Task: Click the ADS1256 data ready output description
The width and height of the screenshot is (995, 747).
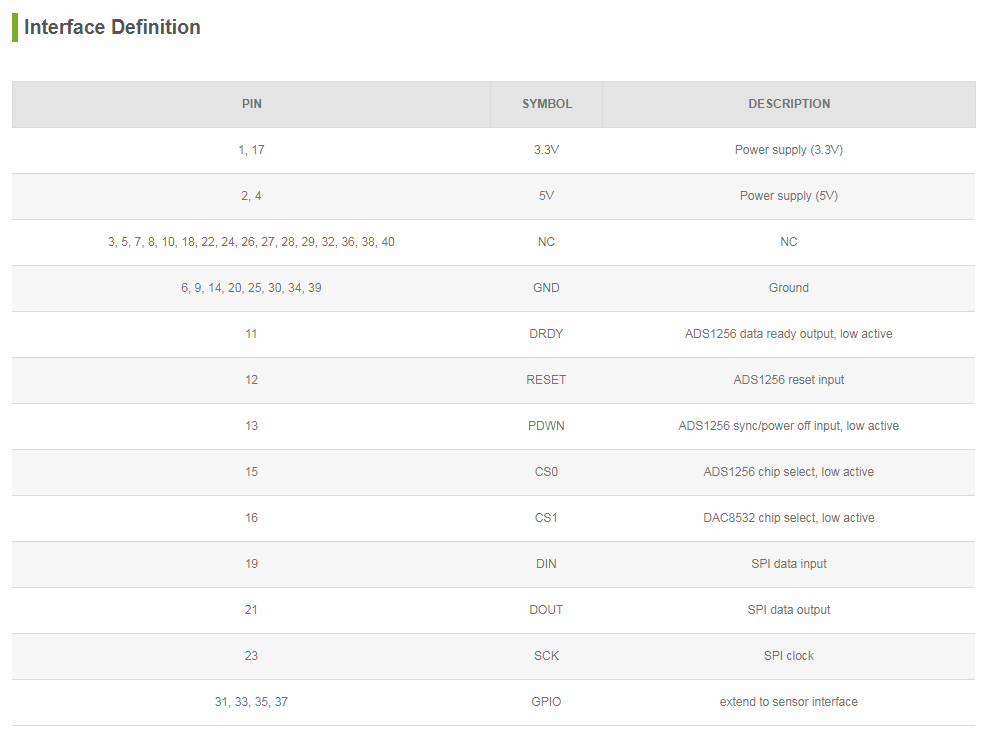Action: [x=789, y=334]
